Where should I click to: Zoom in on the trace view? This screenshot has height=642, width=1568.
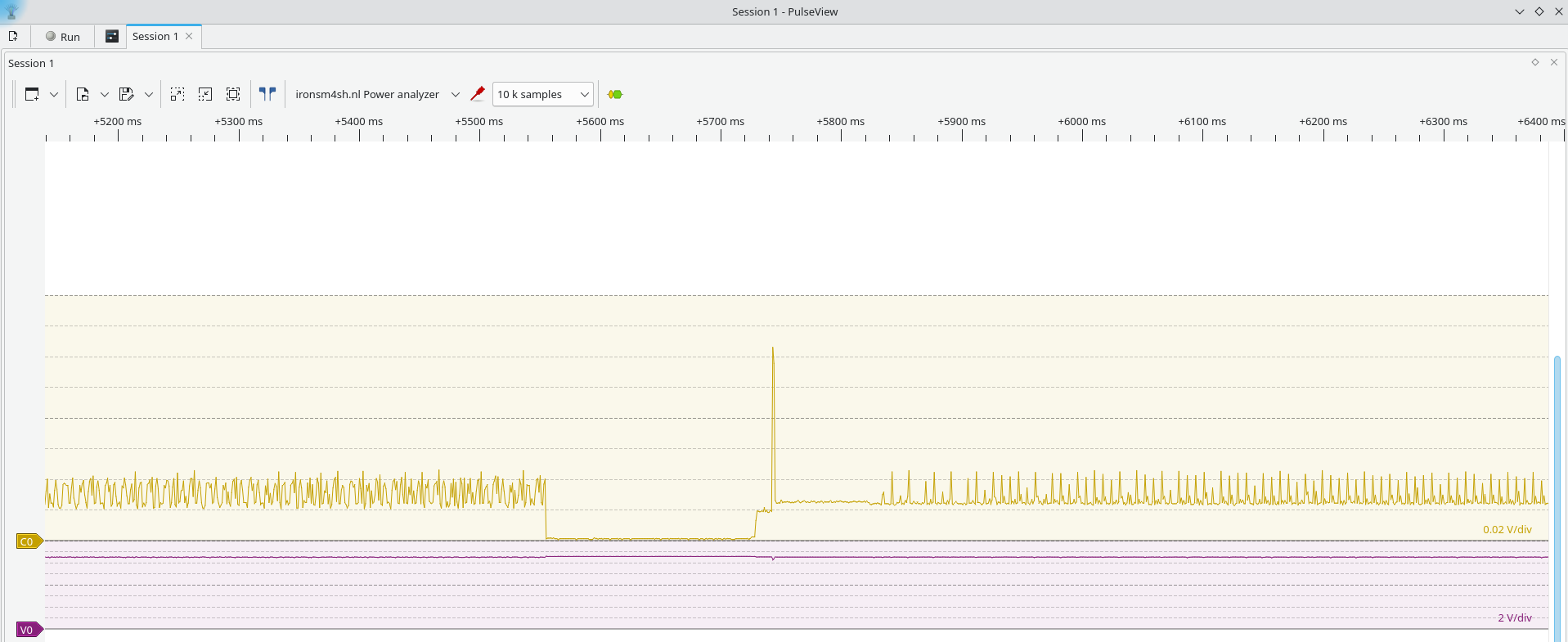[x=177, y=94]
